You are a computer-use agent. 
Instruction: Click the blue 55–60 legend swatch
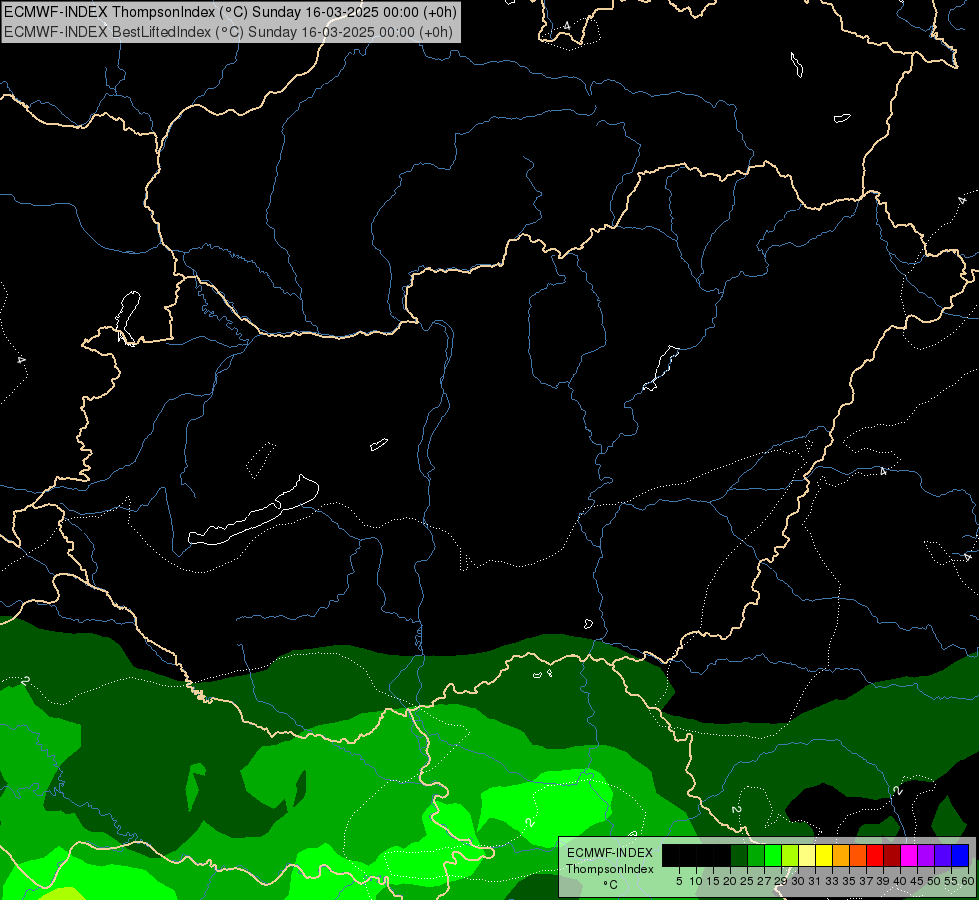click(x=960, y=856)
